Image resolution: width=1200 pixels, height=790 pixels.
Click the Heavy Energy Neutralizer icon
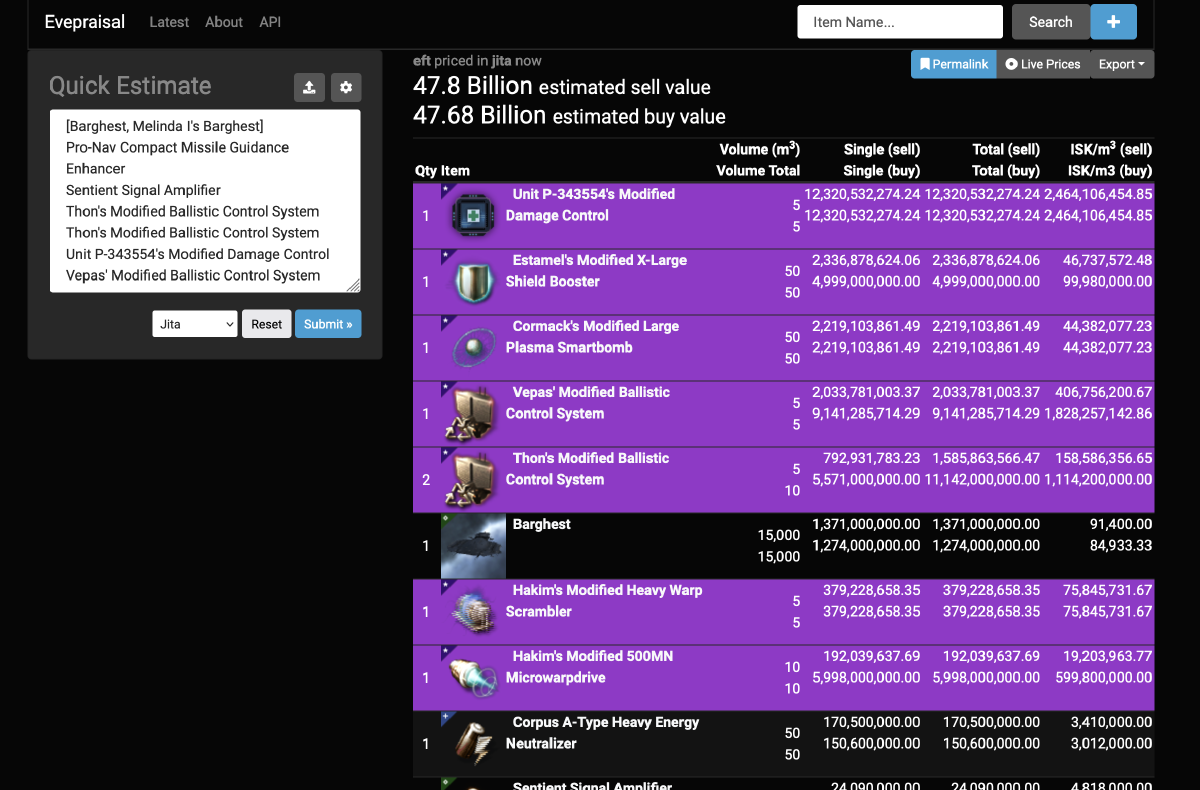(472, 743)
